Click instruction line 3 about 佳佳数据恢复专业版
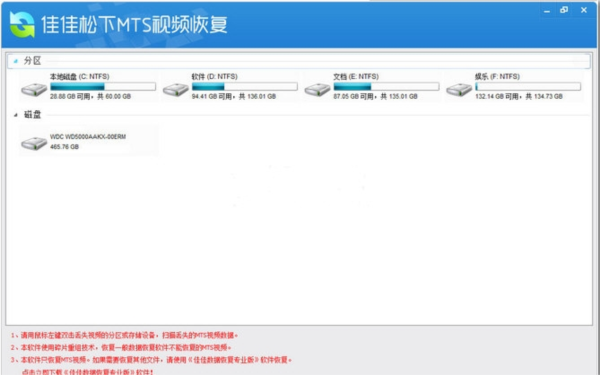This screenshot has height=375, width=600. pyautogui.click(x=151, y=360)
